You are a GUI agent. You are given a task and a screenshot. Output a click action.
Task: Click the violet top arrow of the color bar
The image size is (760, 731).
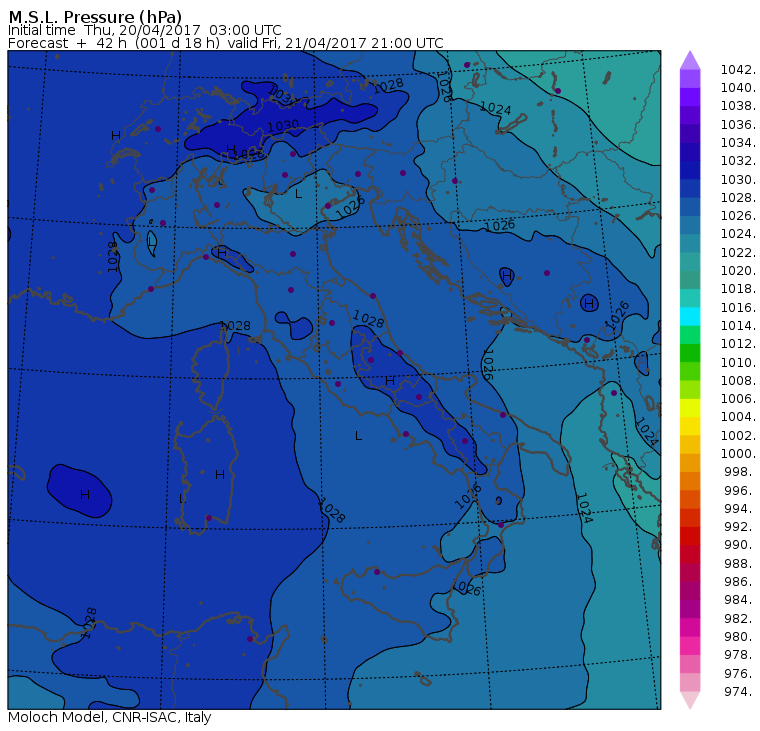[690, 60]
